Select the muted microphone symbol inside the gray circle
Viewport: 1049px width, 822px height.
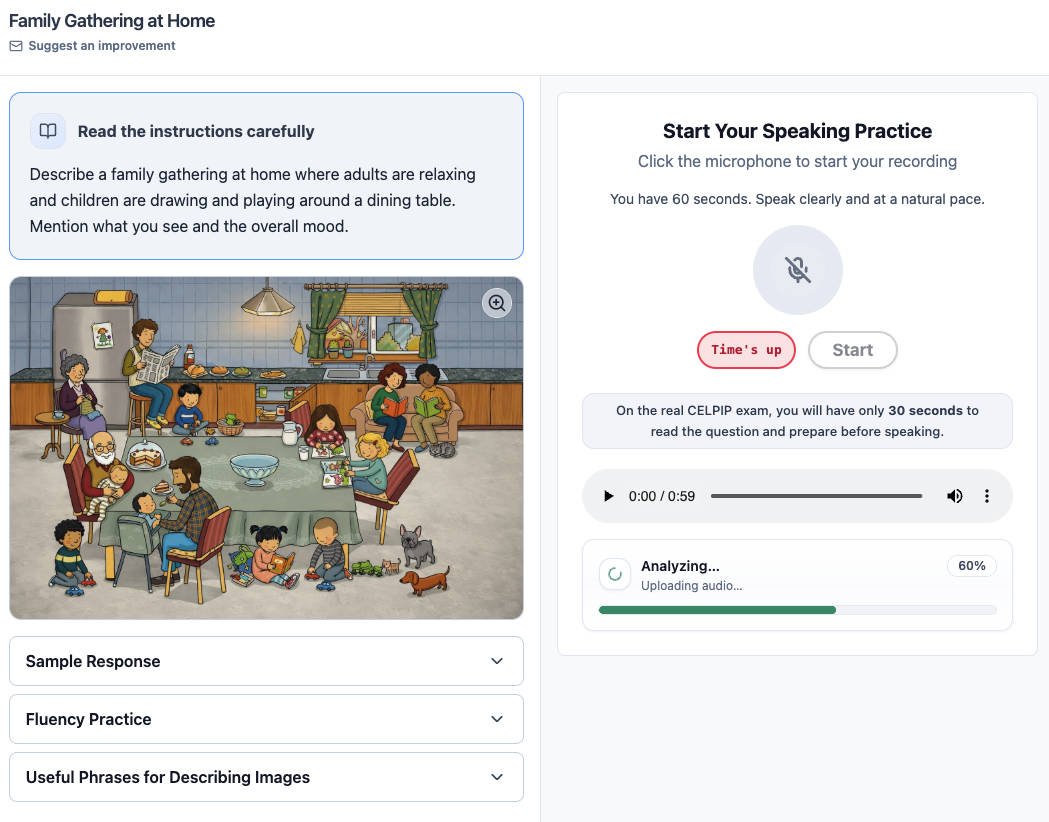[797, 270]
